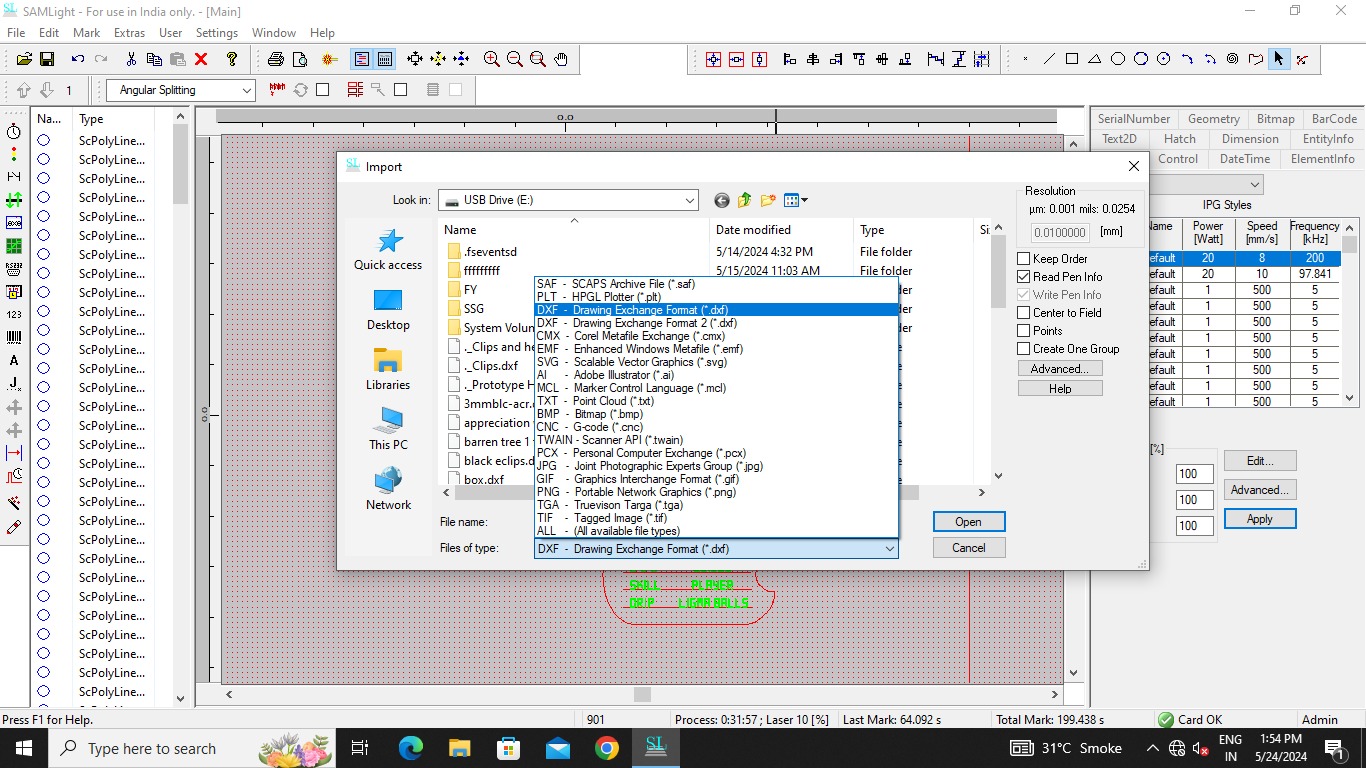Click the Apply button in right panel

coord(1260,519)
